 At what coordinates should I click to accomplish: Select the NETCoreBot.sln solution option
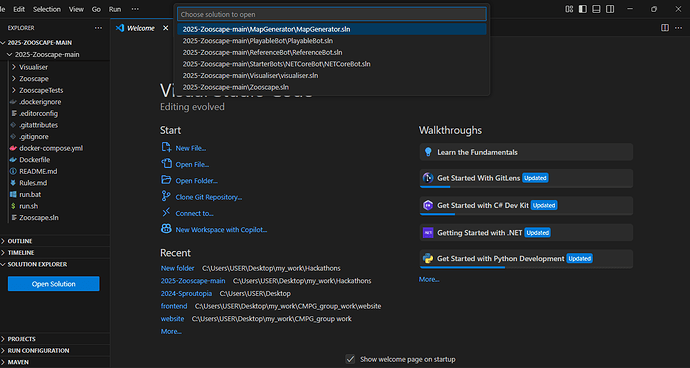pyautogui.click(x=332, y=64)
